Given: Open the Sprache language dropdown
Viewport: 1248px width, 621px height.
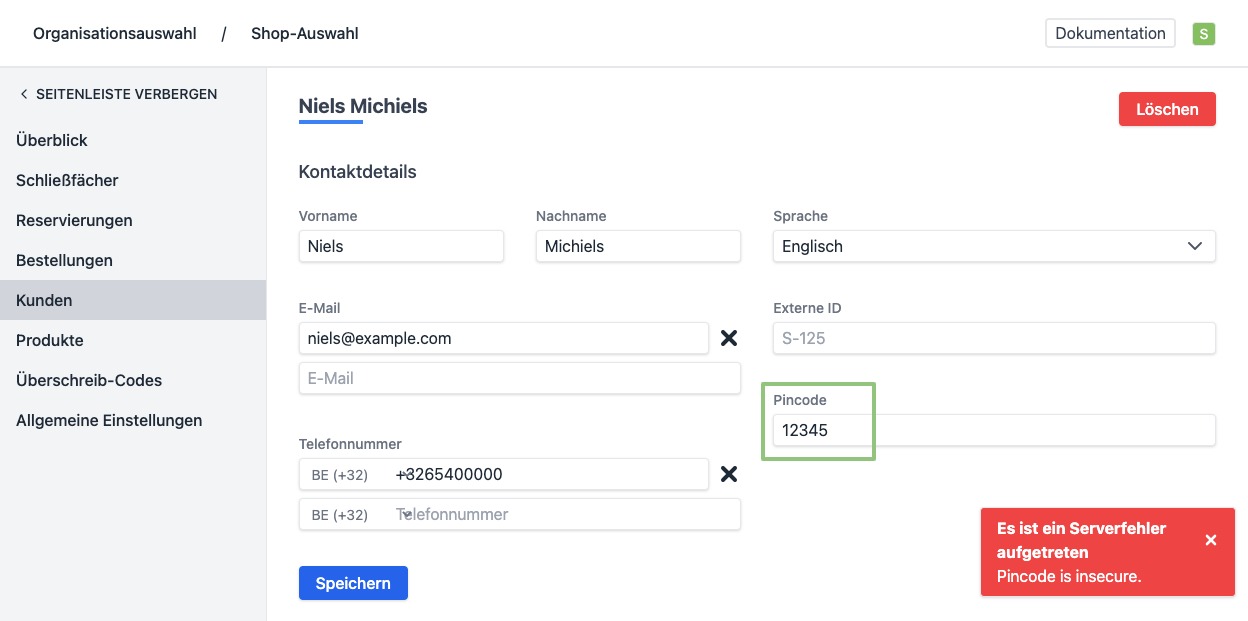Looking at the screenshot, I should point(993,246).
